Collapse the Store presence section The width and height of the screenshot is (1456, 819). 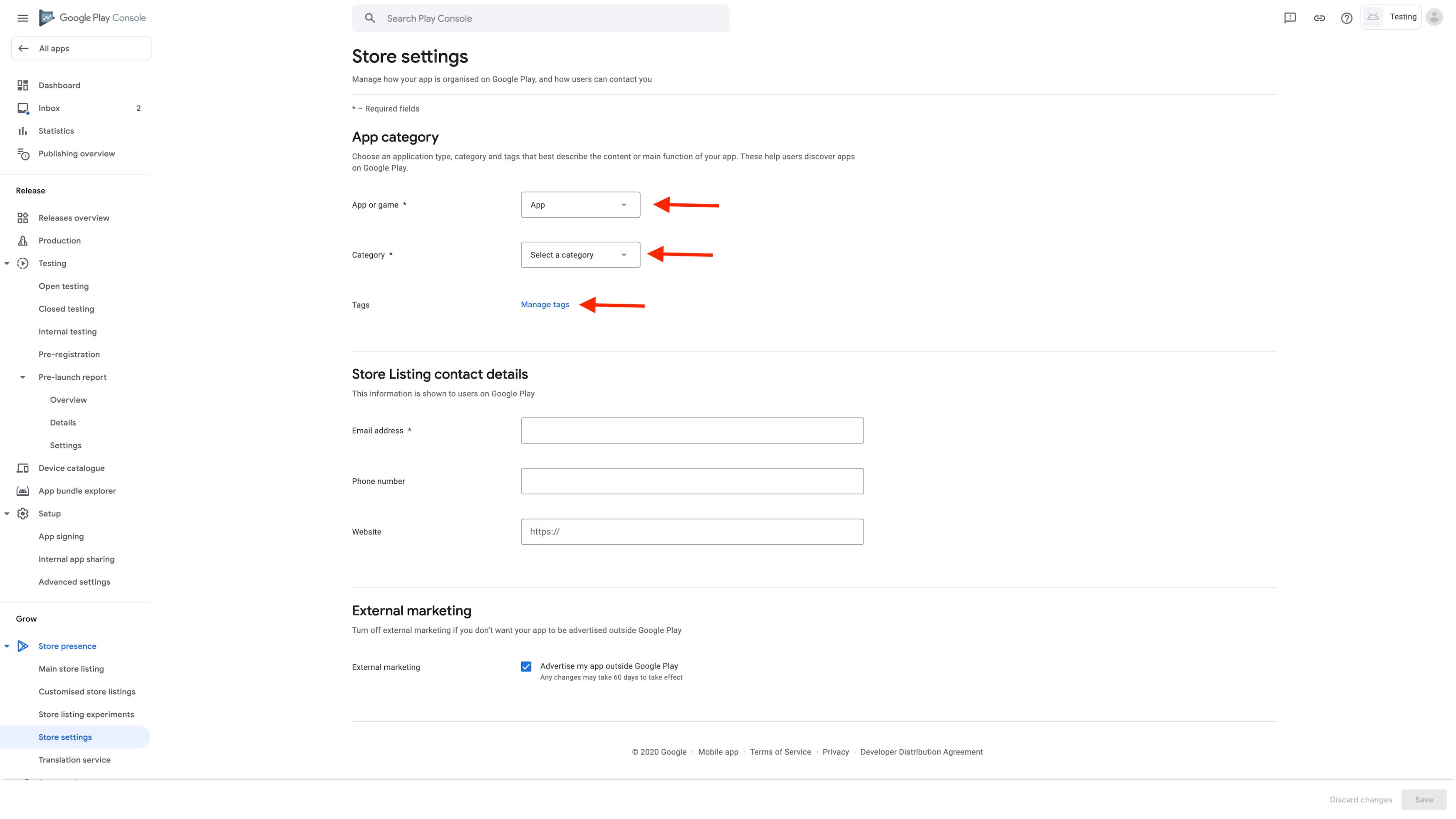tap(7, 646)
